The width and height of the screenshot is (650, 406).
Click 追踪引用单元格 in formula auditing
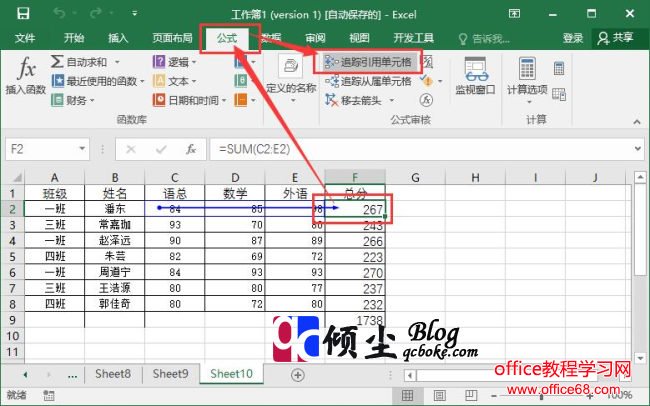tap(368, 62)
